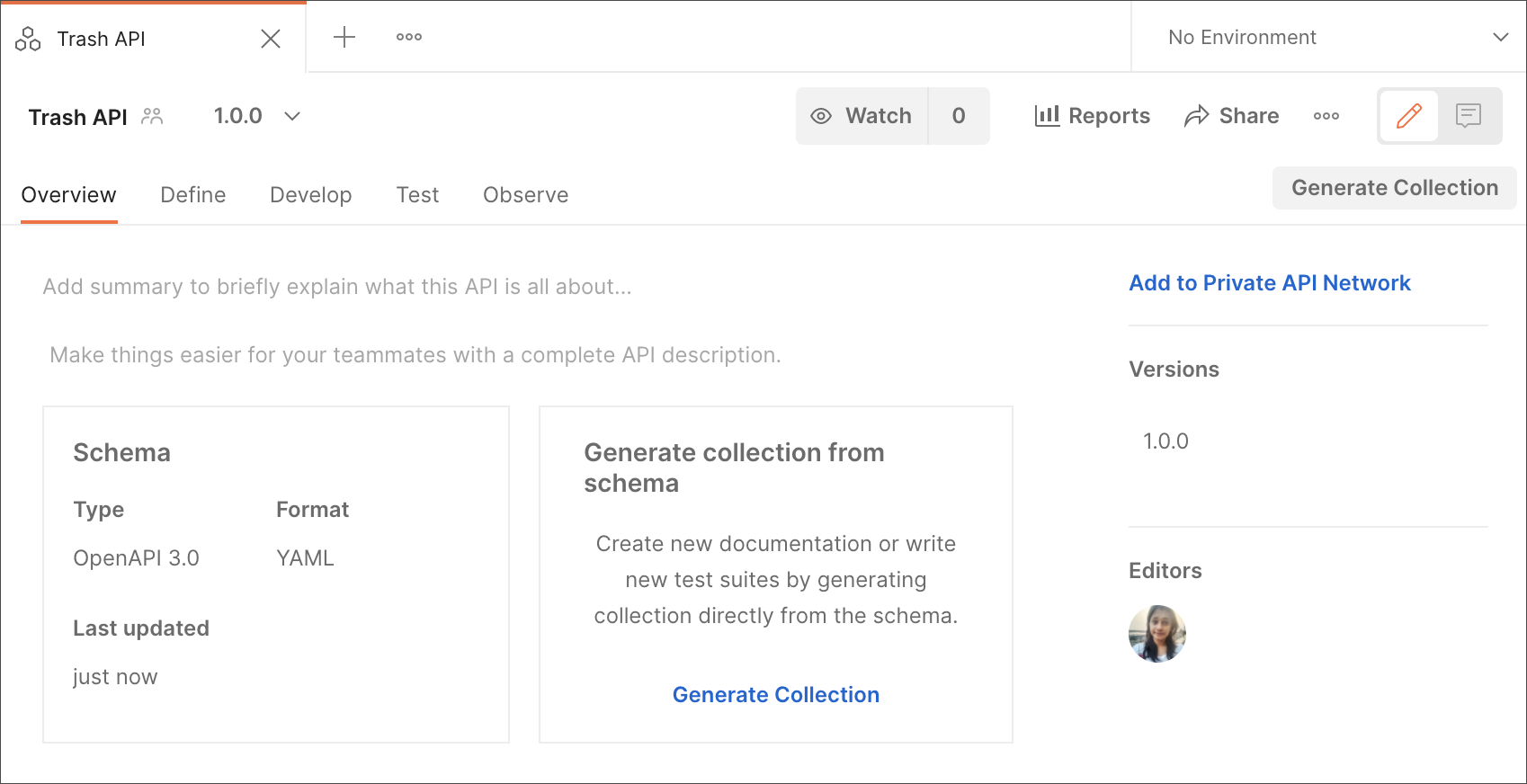This screenshot has width=1527, height=784.
Task: Click the summary placeholder field
Action: pyautogui.click(x=337, y=287)
